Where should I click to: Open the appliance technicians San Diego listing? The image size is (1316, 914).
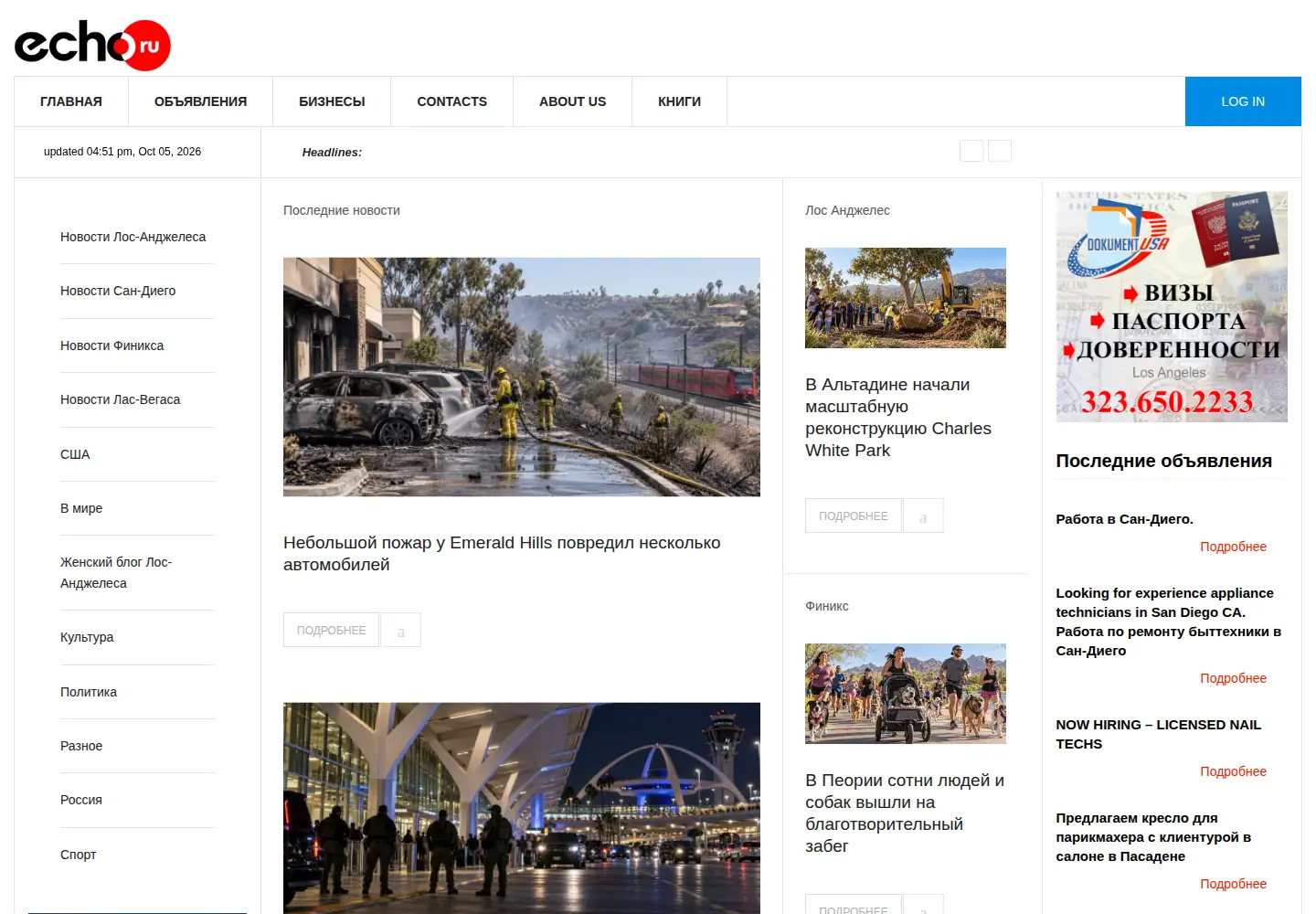click(x=1169, y=622)
